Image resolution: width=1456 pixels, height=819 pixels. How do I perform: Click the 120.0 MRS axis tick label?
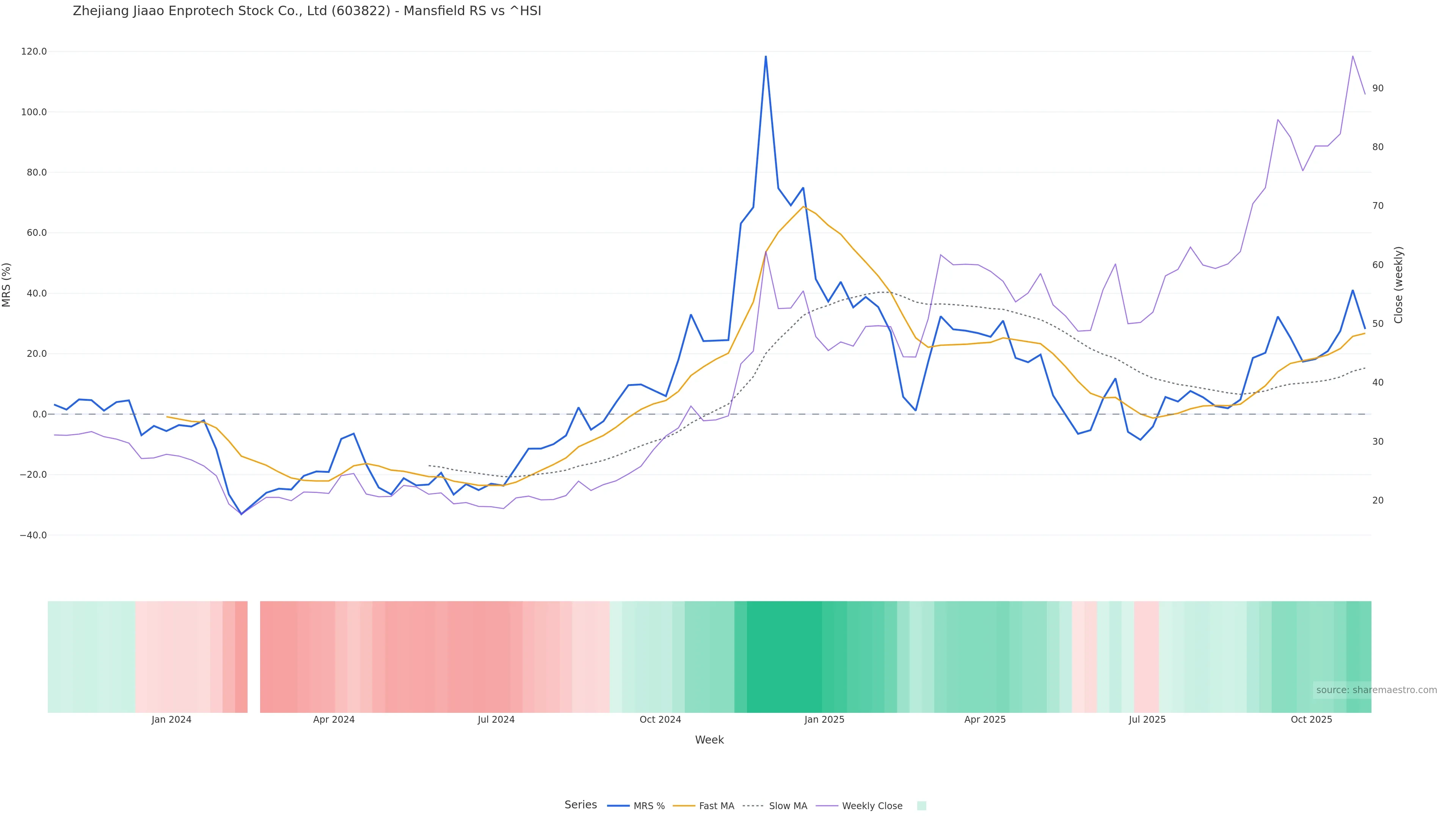[34, 52]
